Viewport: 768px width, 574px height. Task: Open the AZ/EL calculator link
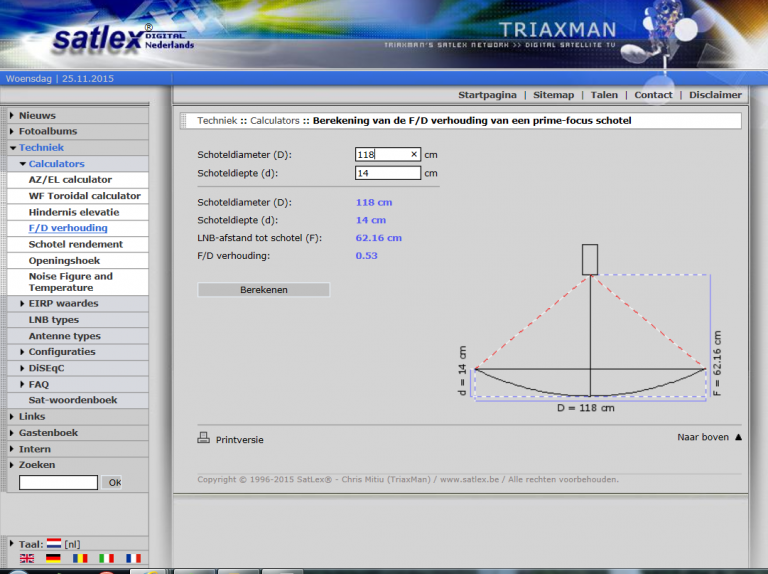click(x=70, y=179)
